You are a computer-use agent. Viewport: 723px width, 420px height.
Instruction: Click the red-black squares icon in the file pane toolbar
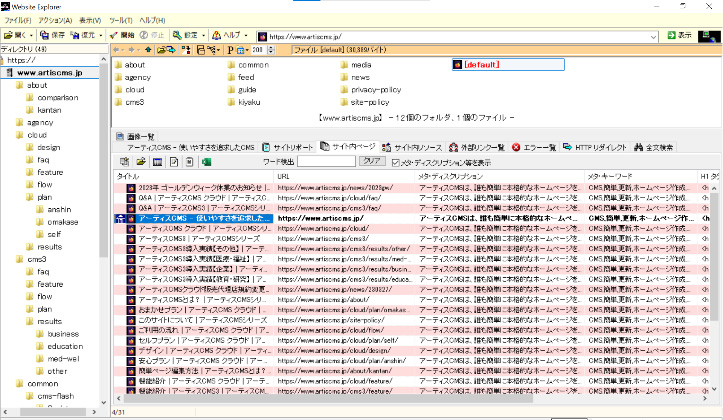tap(186, 50)
